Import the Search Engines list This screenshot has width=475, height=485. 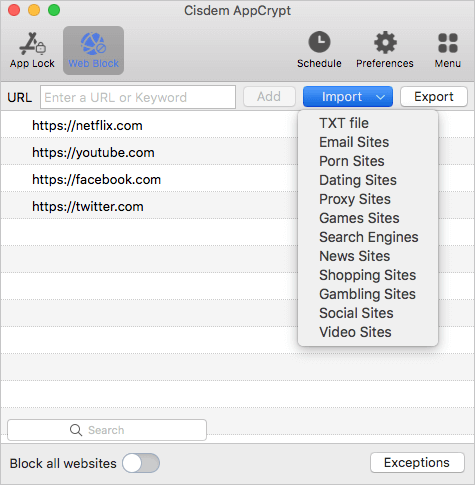[369, 237]
